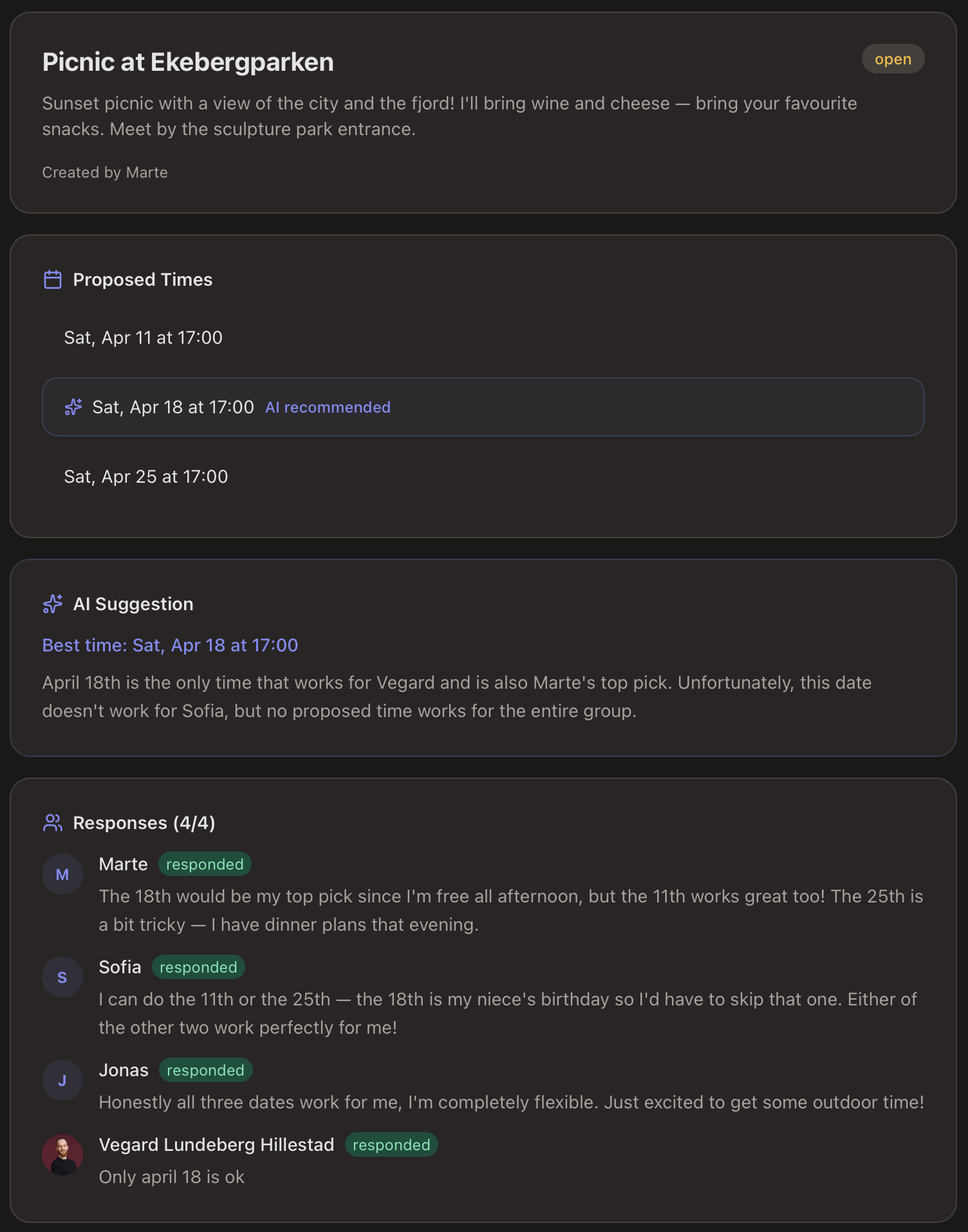Select the Sat, Apr 25 at 17:00 time
968x1232 pixels.
point(146,477)
